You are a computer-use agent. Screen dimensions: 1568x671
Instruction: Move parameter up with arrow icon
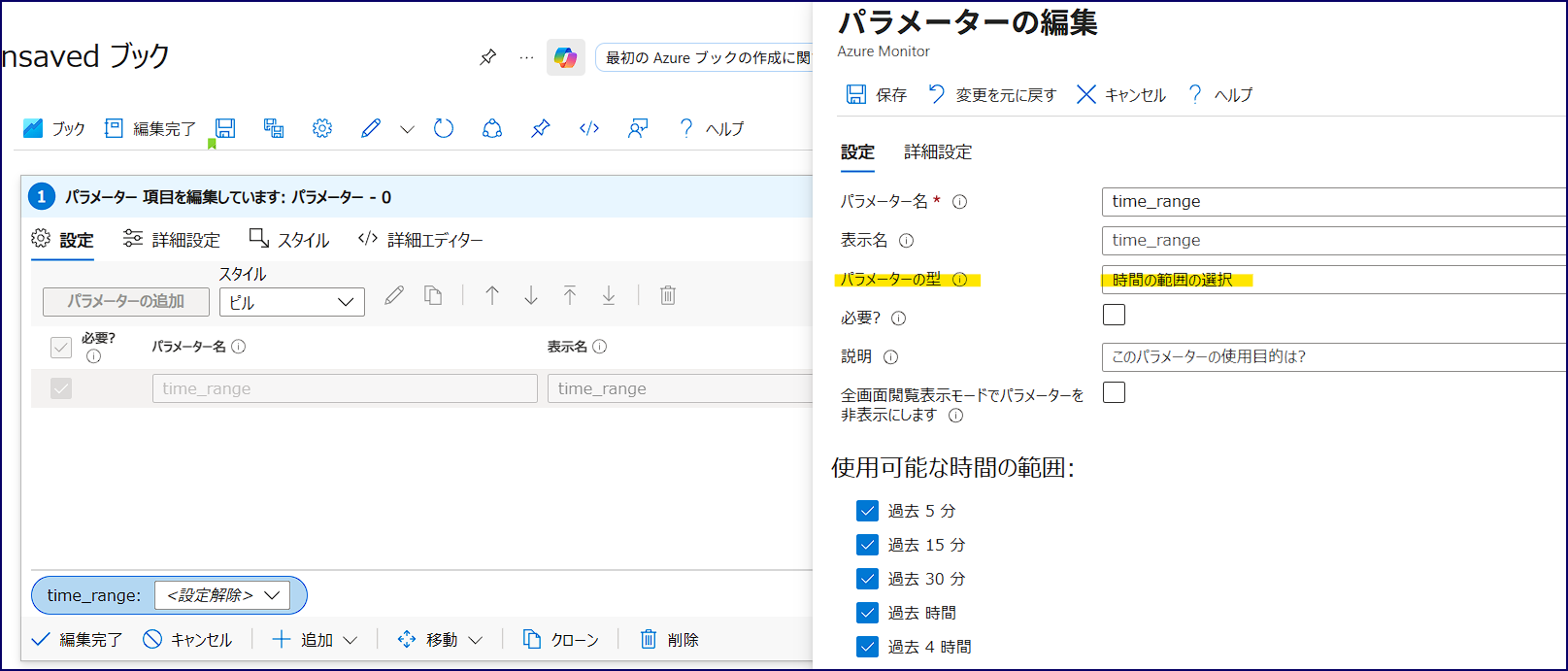pyautogui.click(x=492, y=295)
